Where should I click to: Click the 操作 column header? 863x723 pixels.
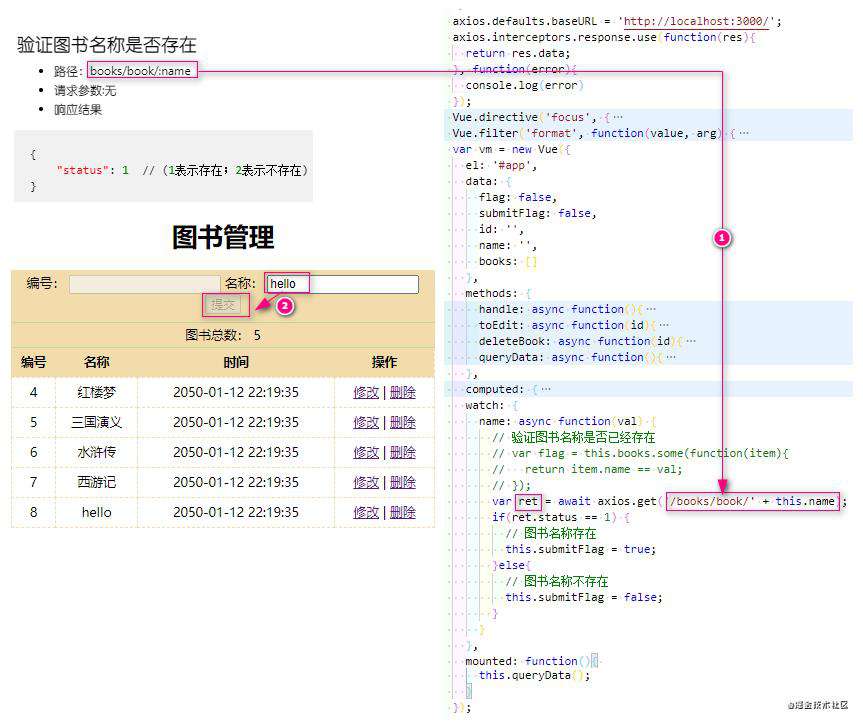[x=384, y=362]
